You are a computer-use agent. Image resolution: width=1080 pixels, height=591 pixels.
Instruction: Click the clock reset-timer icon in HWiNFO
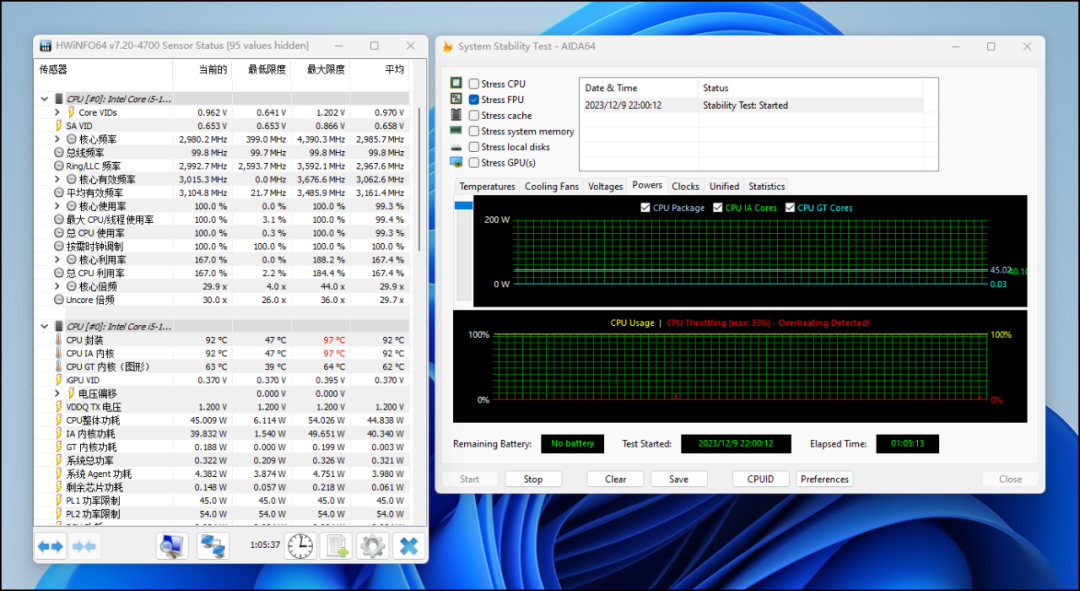[x=300, y=546]
